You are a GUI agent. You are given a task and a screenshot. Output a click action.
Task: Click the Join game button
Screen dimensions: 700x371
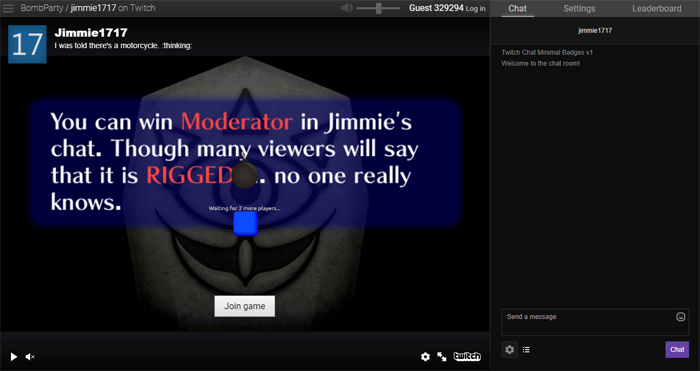245,306
